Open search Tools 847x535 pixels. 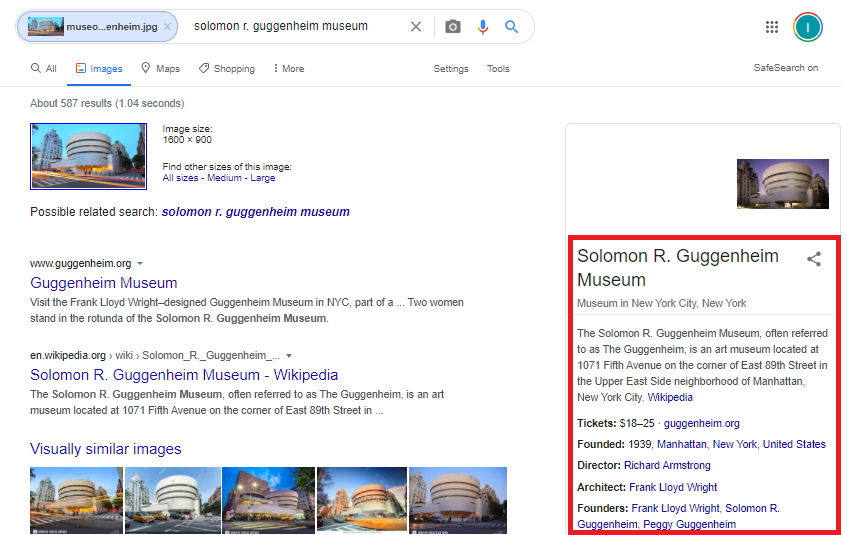tap(498, 69)
